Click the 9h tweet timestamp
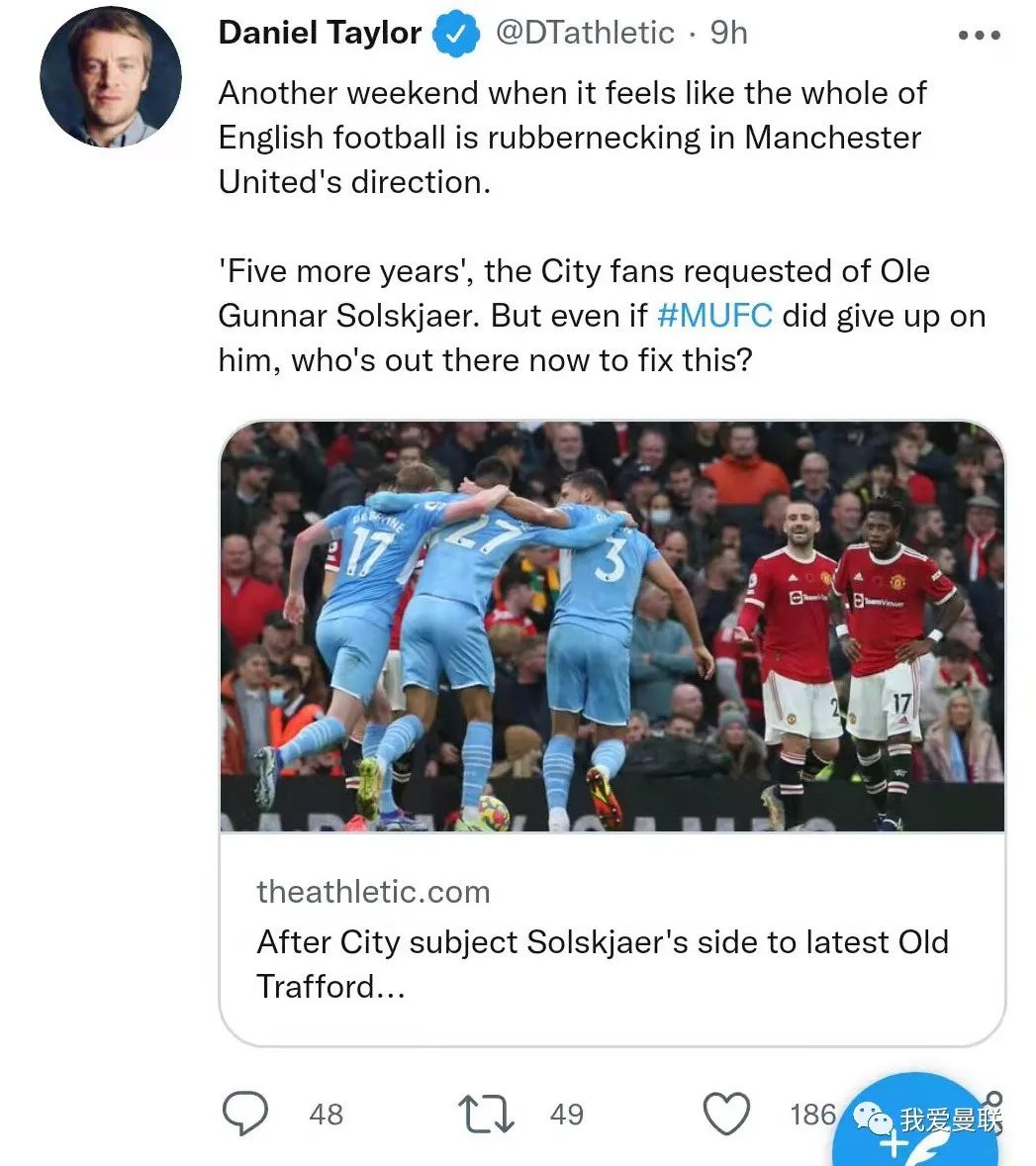 pos(729,33)
